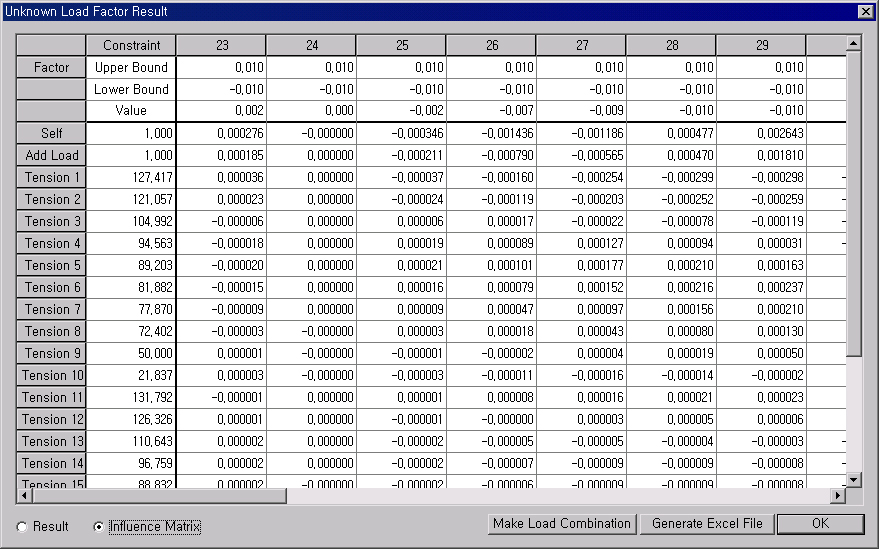Click the Make Load Combination button

click(562, 524)
